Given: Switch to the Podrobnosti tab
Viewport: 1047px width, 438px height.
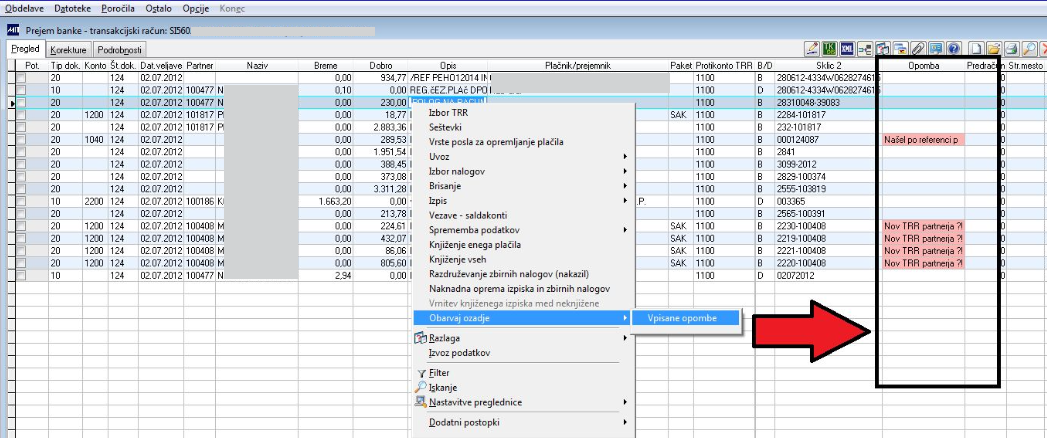Looking at the screenshot, I should pyautogui.click(x=118, y=50).
